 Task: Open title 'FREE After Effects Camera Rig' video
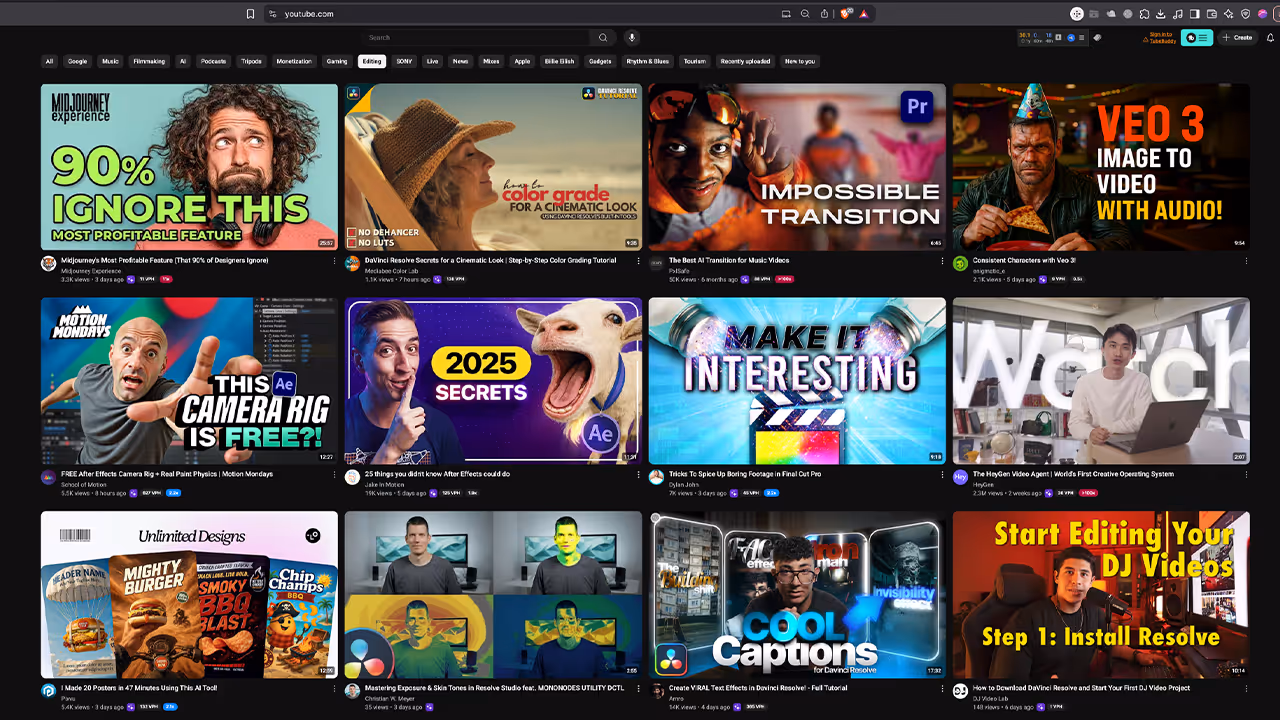tap(167, 474)
